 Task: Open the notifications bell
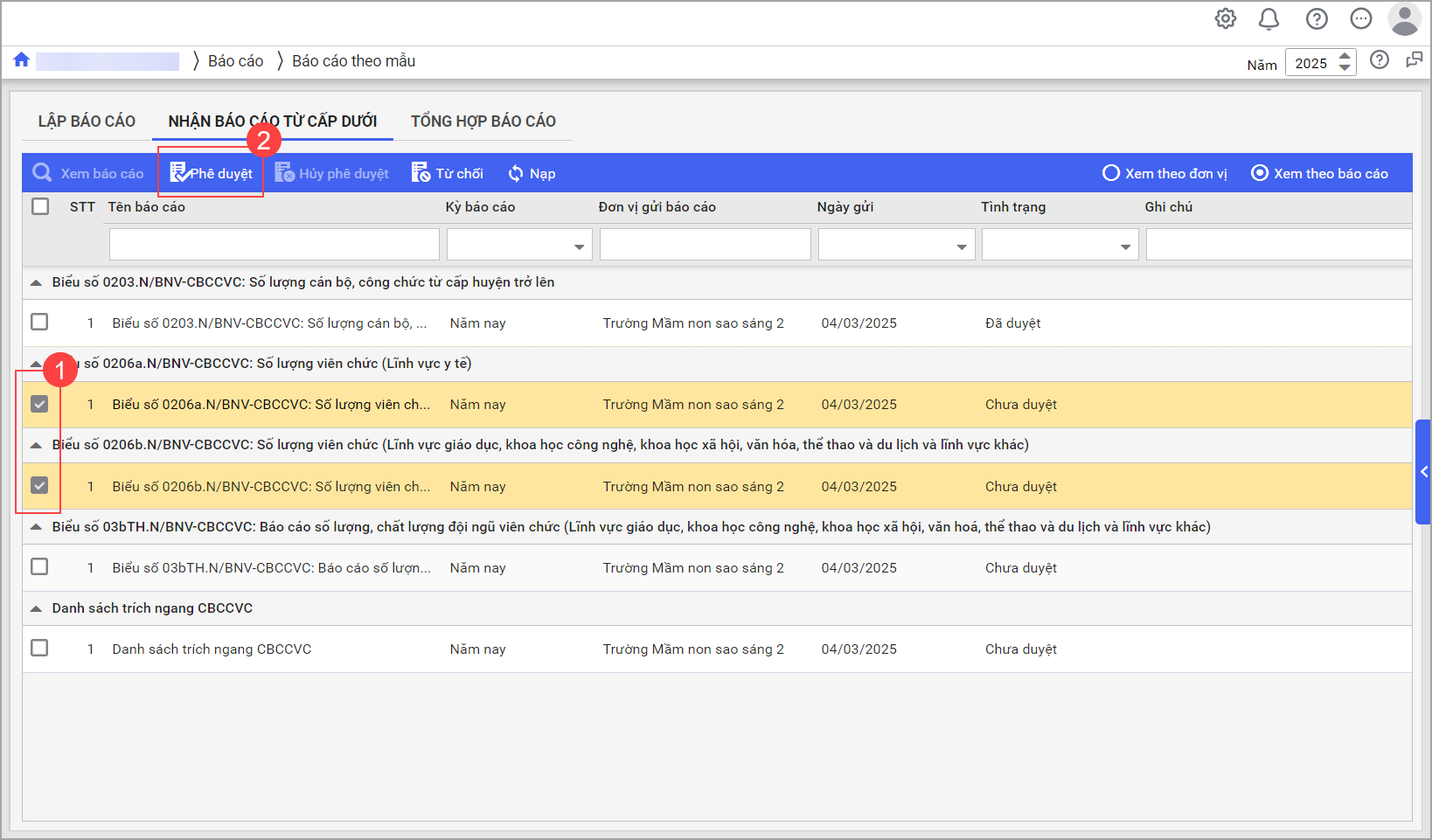[1269, 18]
